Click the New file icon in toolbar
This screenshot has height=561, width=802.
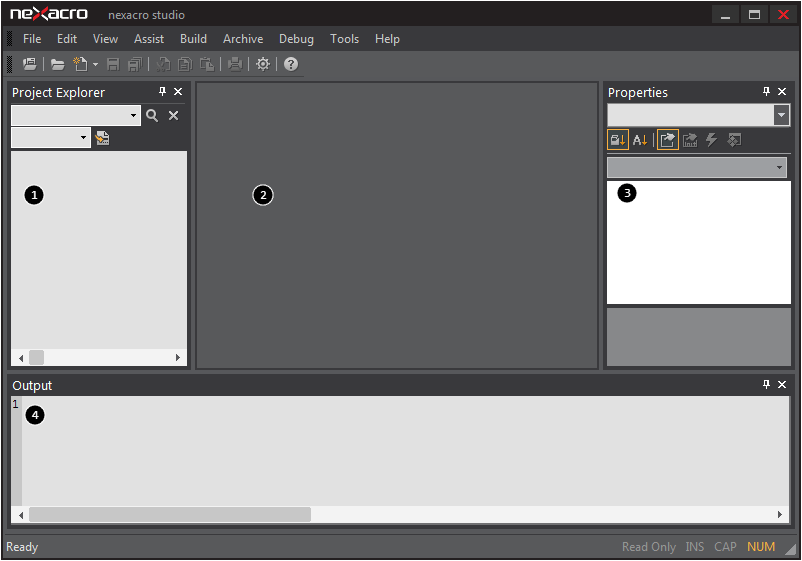(80, 64)
